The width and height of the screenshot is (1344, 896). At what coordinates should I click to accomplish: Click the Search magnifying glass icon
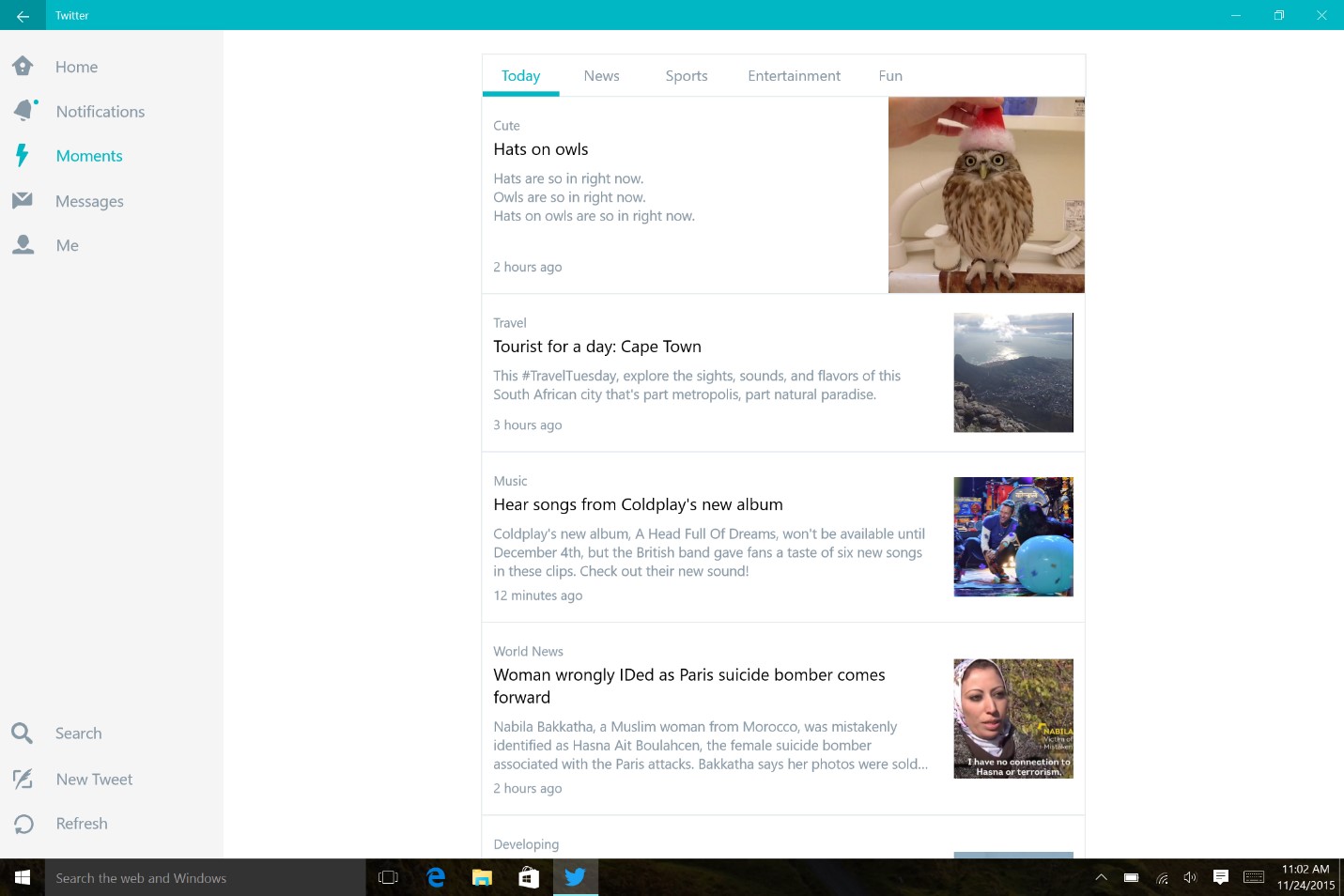click(23, 734)
